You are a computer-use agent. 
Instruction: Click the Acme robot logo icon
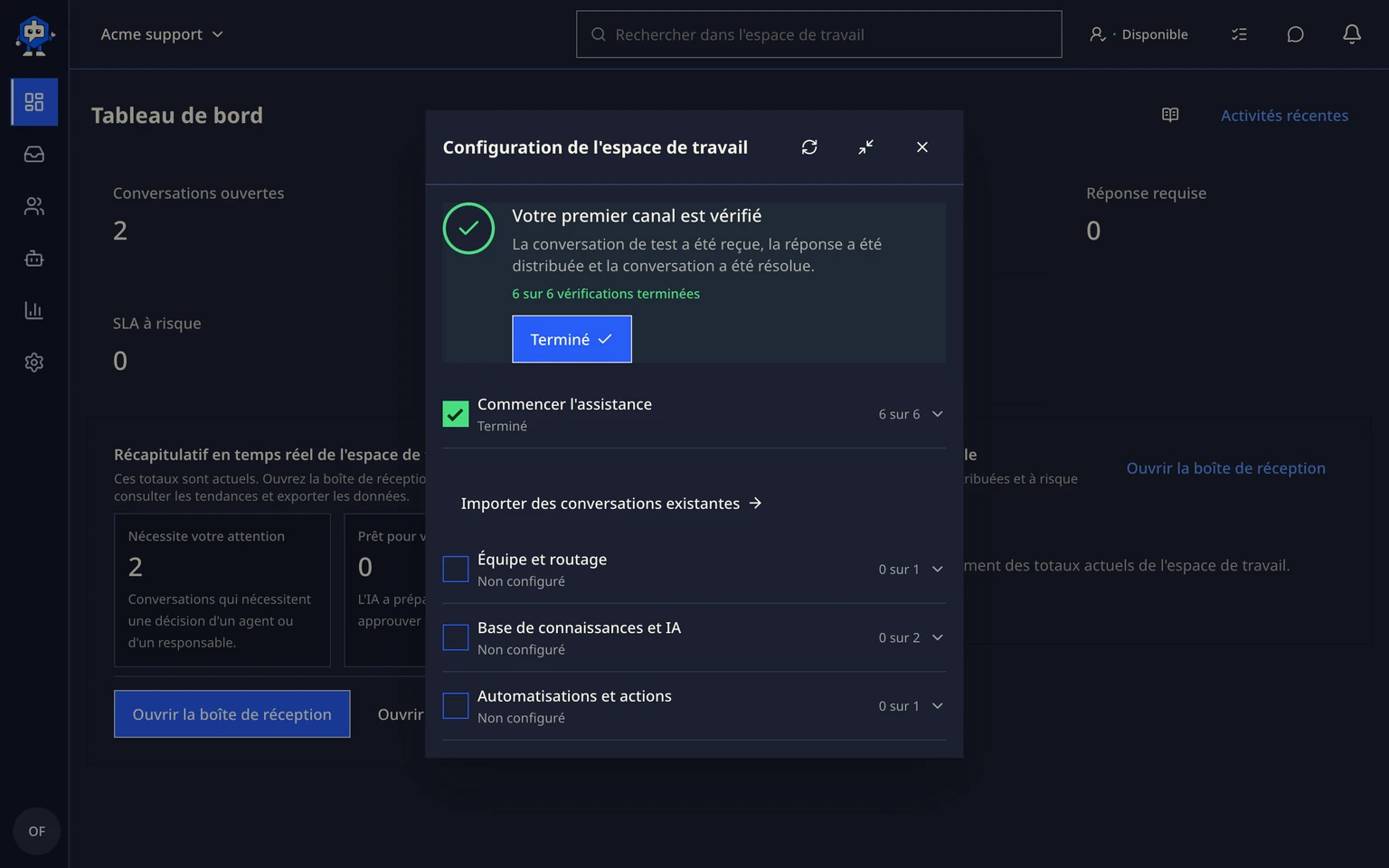(34, 34)
